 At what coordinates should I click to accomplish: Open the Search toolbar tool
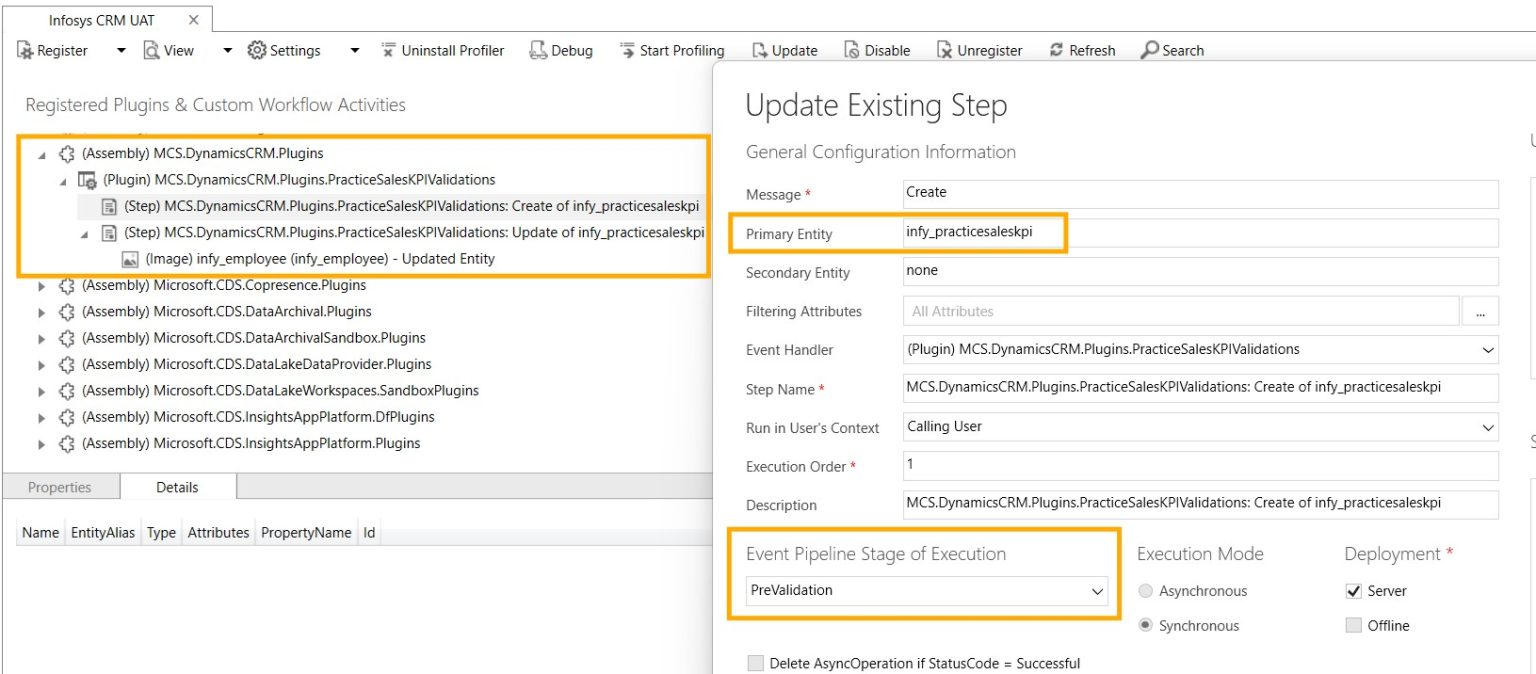click(1172, 50)
